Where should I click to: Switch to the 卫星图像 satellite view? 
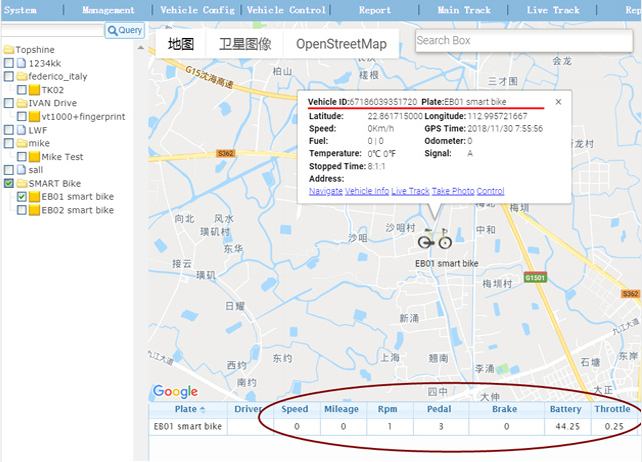tap(245, 43)
